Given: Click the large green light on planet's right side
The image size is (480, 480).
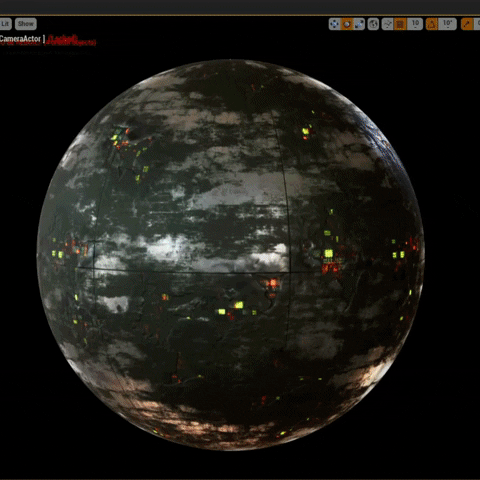Looking at the screenshot, I should (x=329, y=253).
